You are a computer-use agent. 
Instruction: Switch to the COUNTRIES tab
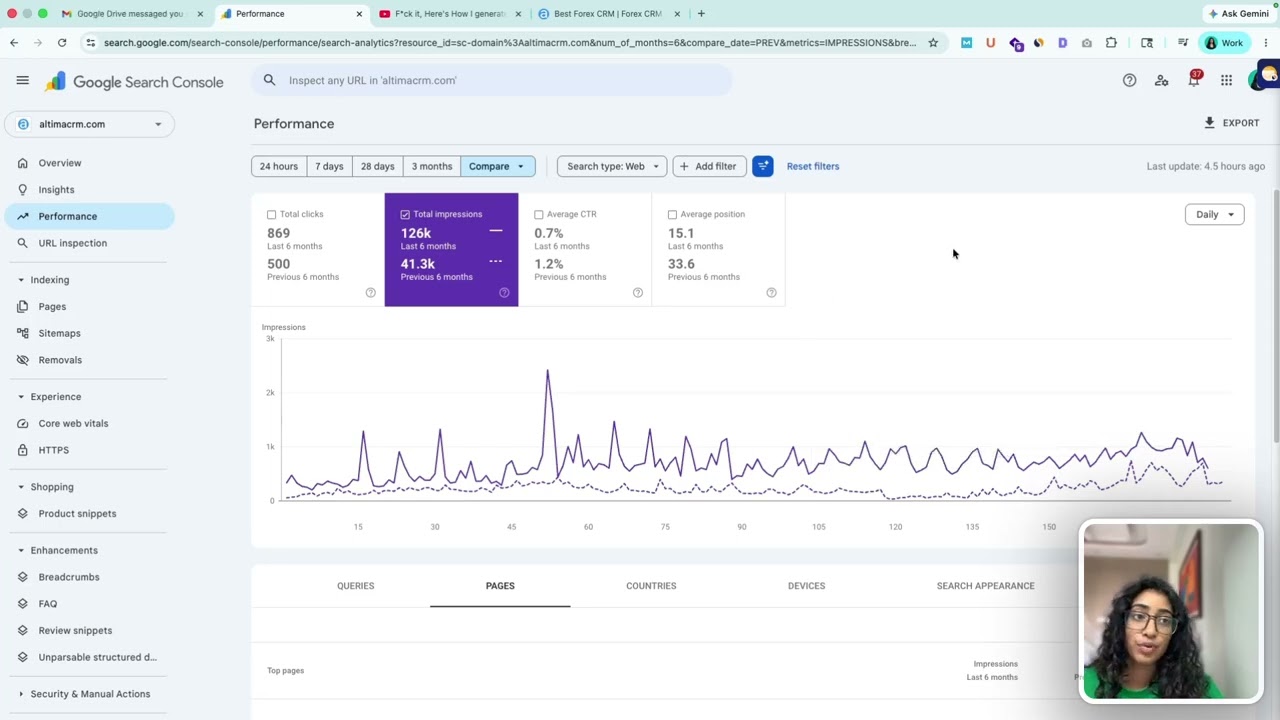[651, 586]
